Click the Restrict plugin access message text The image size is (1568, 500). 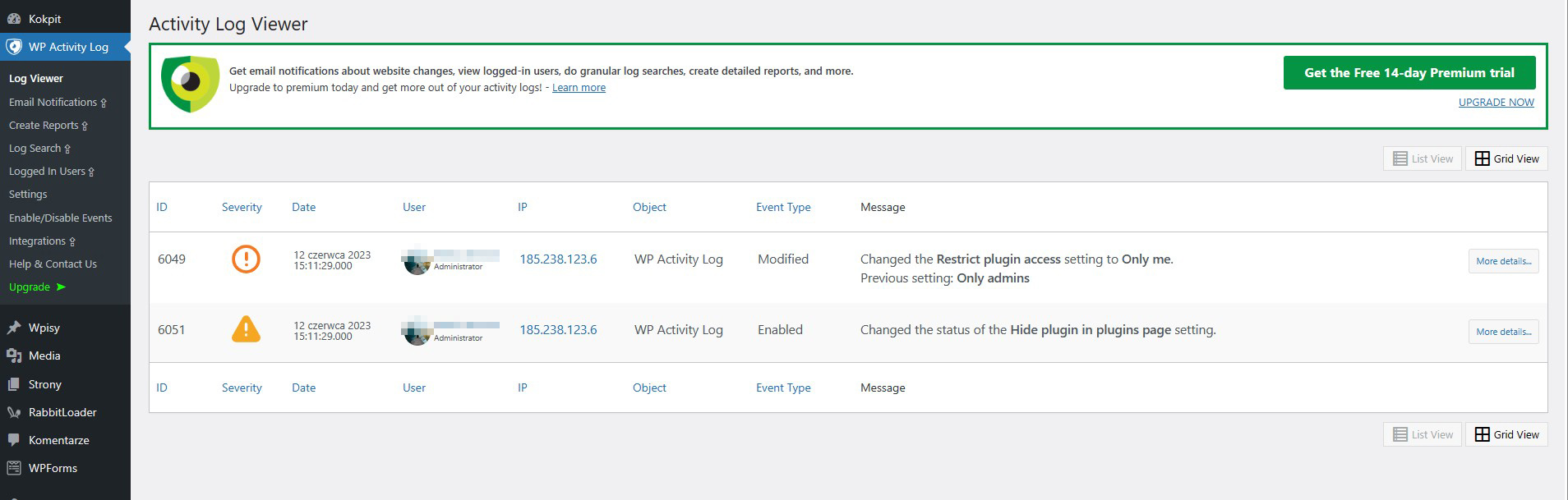click(x=1017, y=259)
